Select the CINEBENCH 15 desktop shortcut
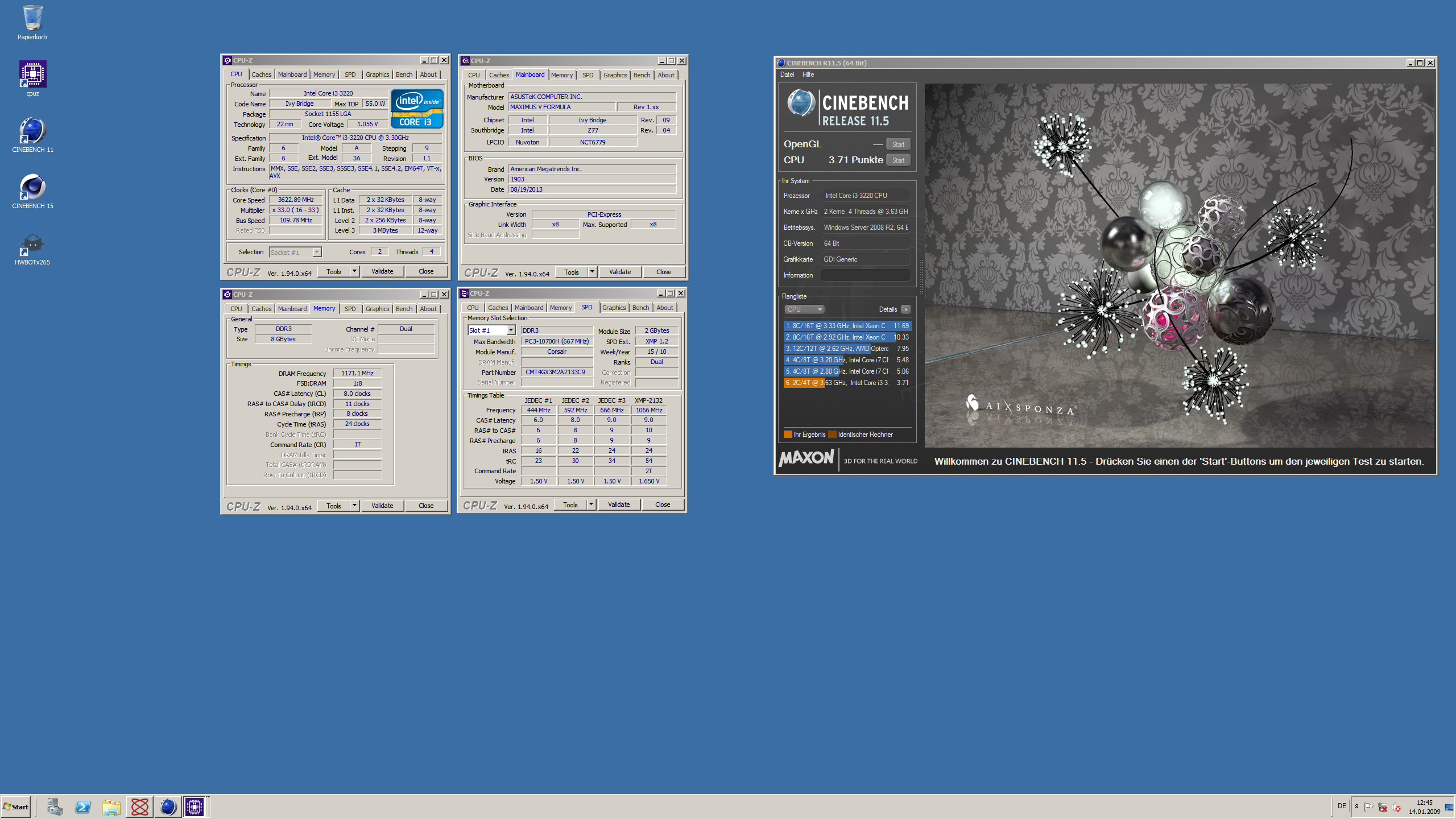Screen dimensions: 1456x819 coord(32,191)
